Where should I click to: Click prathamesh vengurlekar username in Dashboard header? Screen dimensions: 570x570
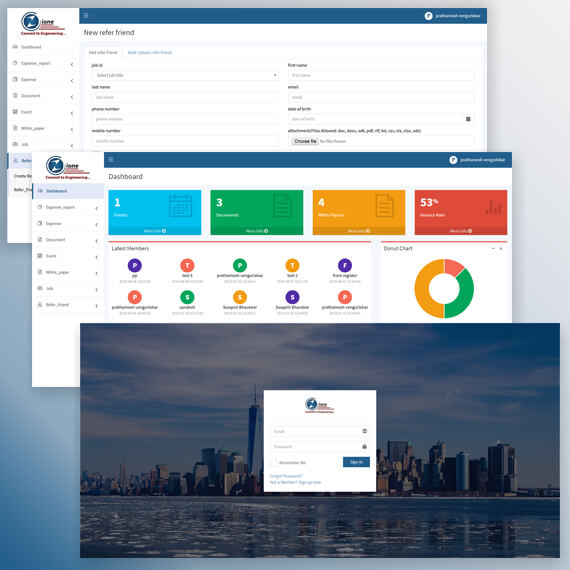(482, 160)
